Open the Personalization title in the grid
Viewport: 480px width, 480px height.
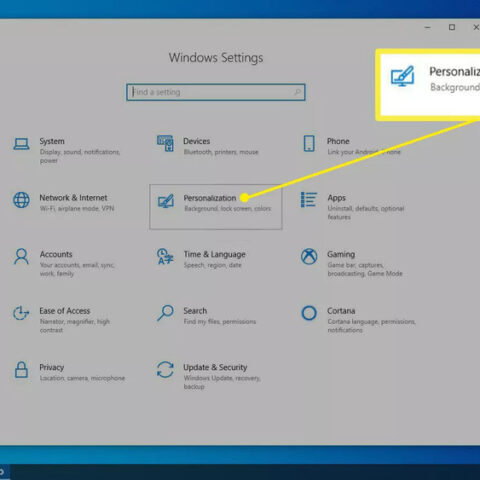coord(210,198)
